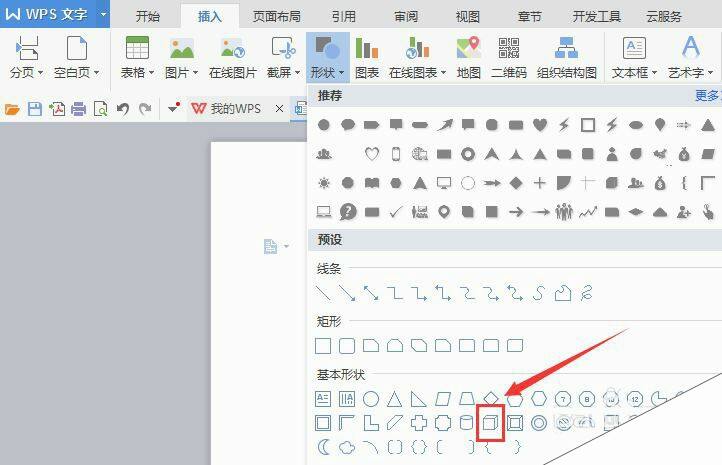The image size is (722, 465).
Task: Select the cube shape in 基本形状
Action: point(490,423)
